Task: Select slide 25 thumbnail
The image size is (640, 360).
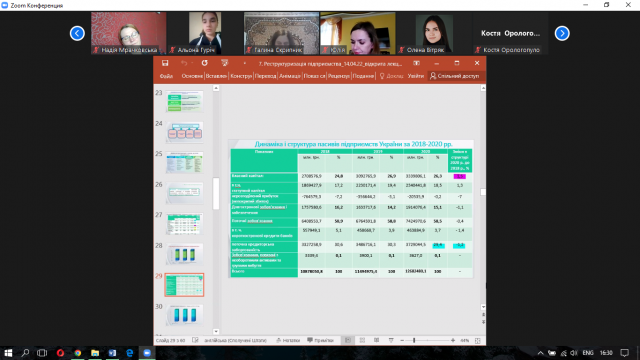Action: point(184,162)
